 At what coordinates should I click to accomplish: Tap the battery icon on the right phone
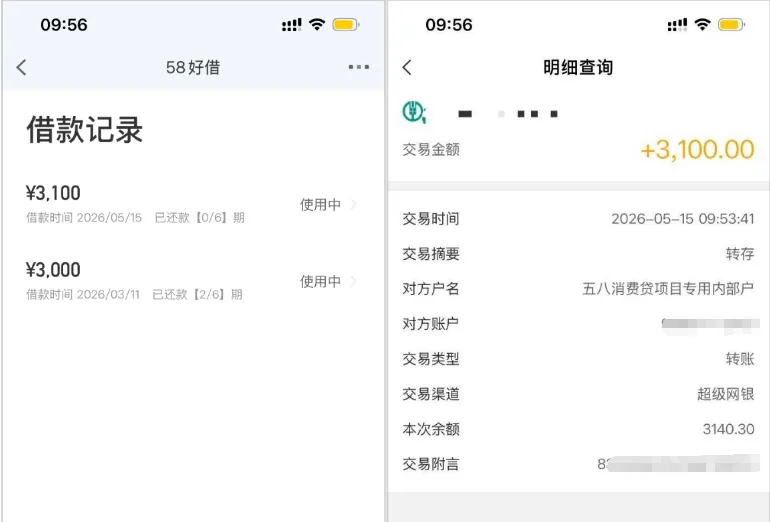tap(731, 24)
